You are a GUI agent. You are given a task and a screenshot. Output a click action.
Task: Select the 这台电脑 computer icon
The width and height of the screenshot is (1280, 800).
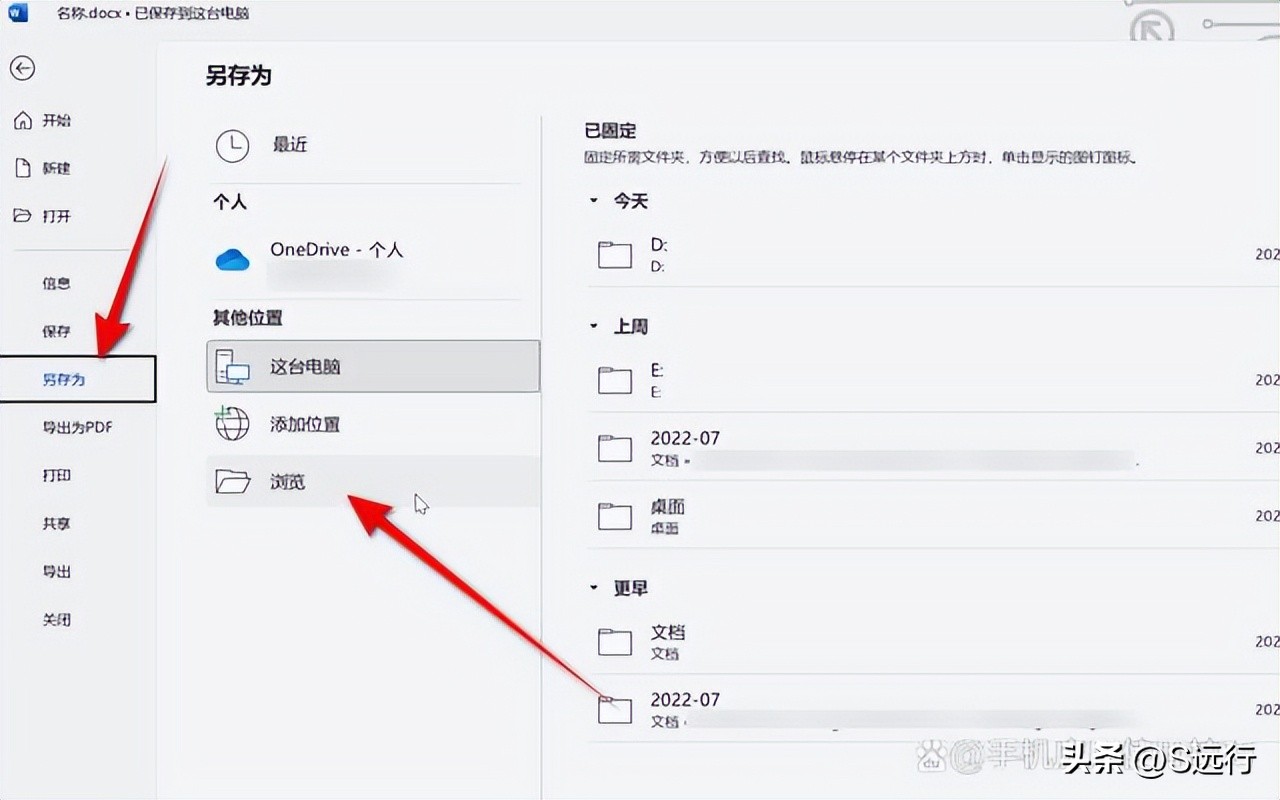point(233,366)
